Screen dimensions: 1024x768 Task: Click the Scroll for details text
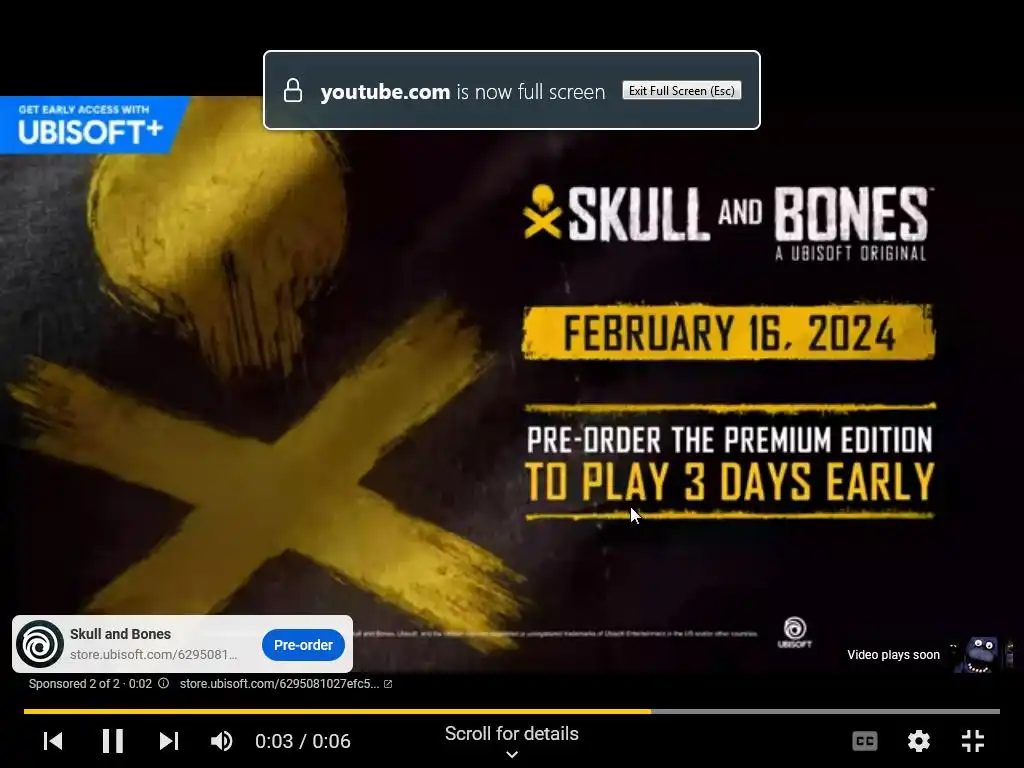click(512, 733)
